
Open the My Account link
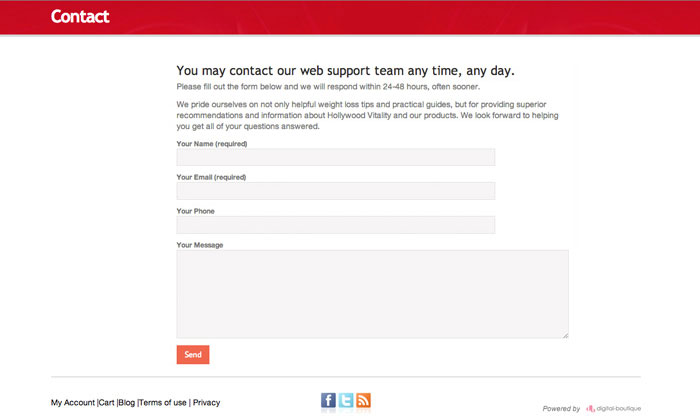[x=73, y=403]
